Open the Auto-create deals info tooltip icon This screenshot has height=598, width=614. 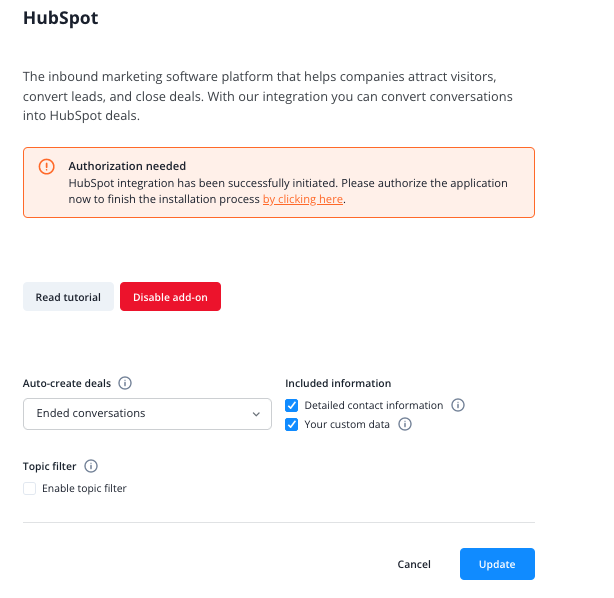[x=125, y=383]
